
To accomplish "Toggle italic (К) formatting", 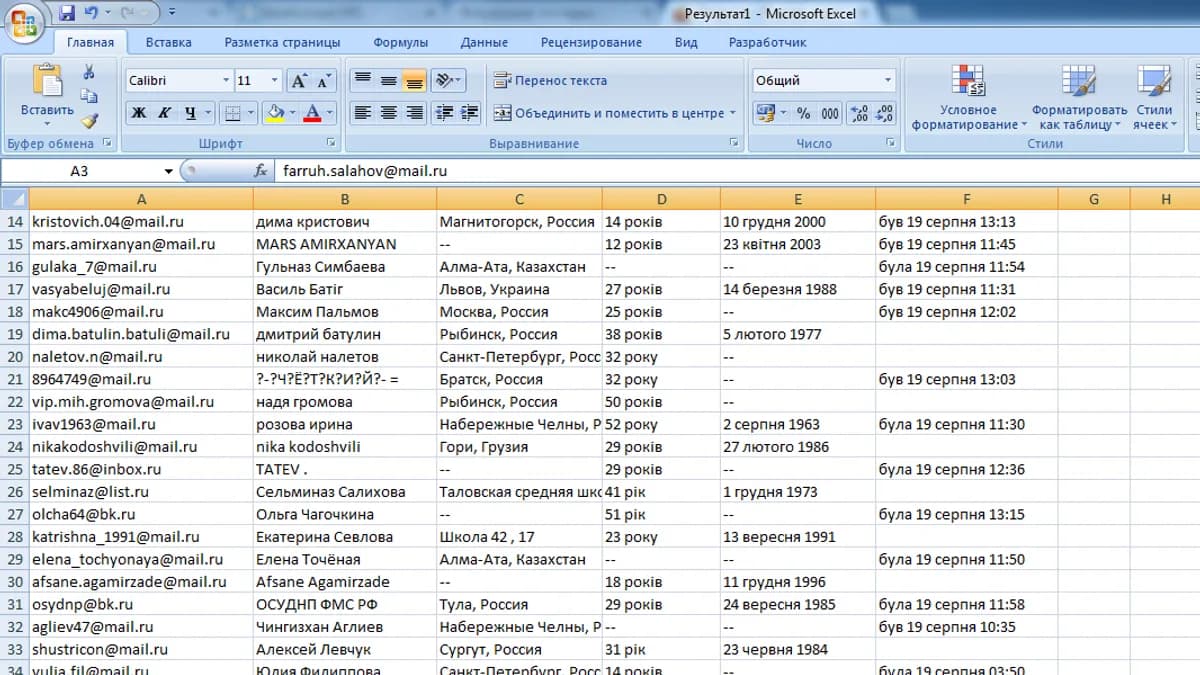I will point(164,113).
